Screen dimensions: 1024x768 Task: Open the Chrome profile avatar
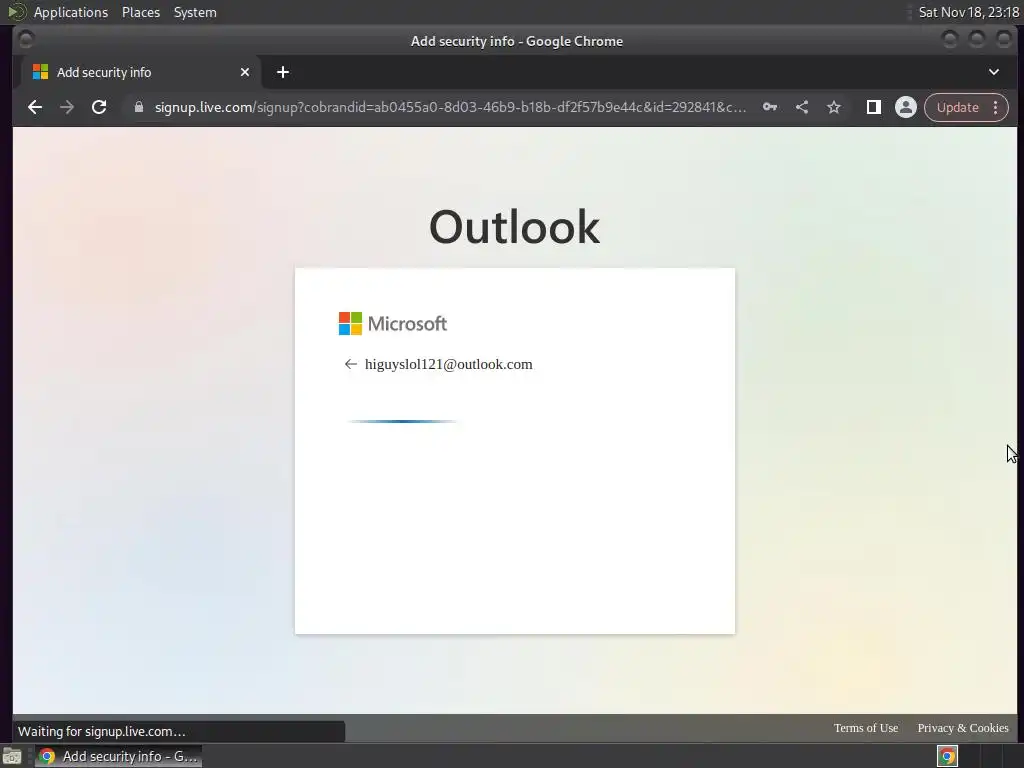pyautogui.click(x=906, y=107)
